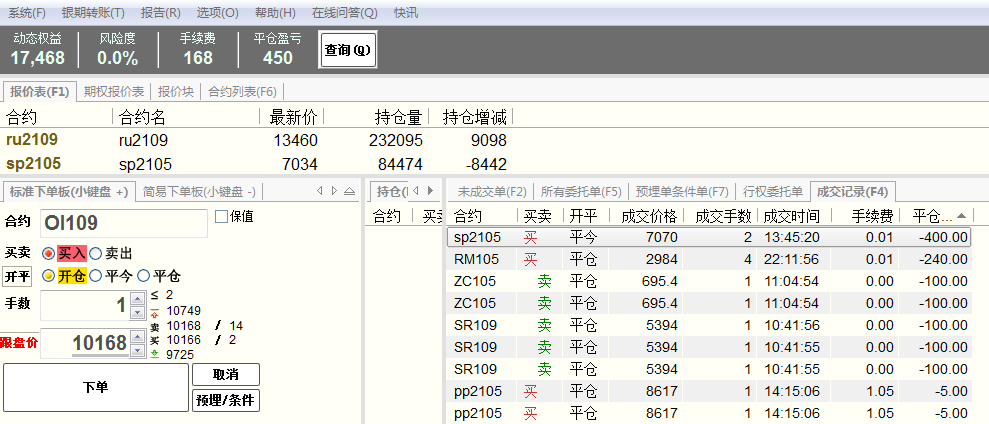Image resolution: width=989 pixels, height=424 pixels.
Task: Click the 查询(Q) button
Action: point(347,49)
